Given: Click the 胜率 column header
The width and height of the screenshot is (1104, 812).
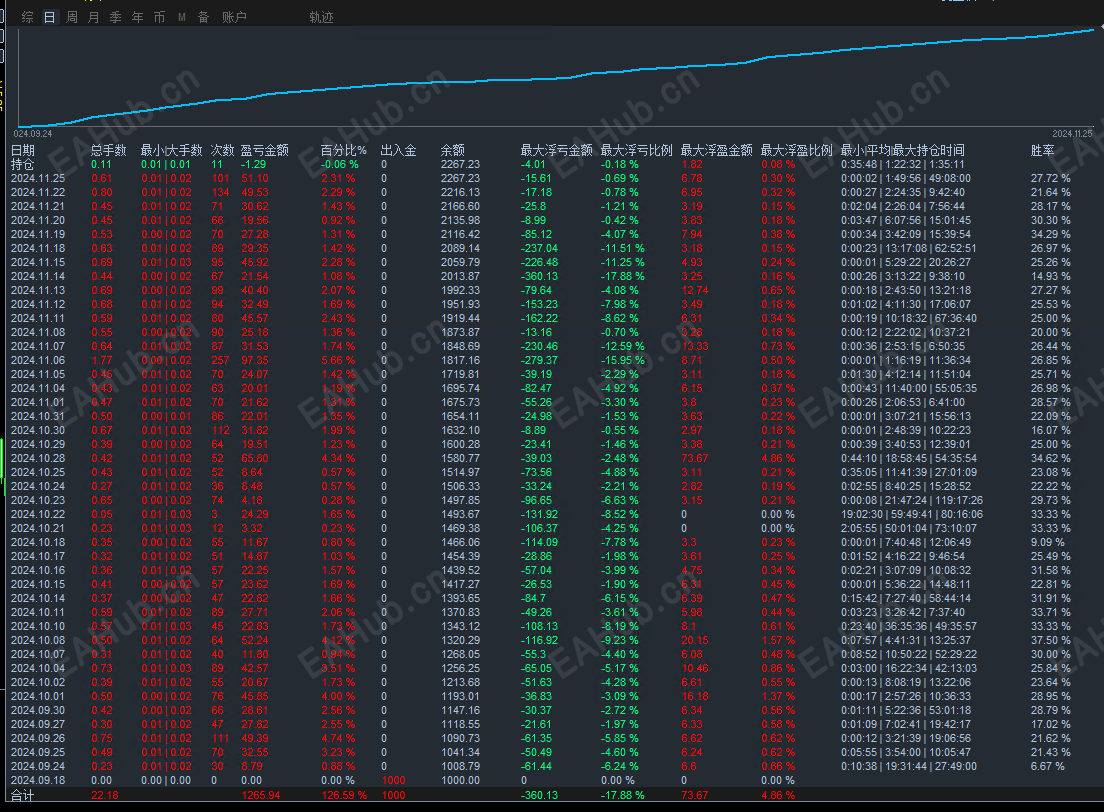Looking at the screenshot, I should tap(1043, 150).
